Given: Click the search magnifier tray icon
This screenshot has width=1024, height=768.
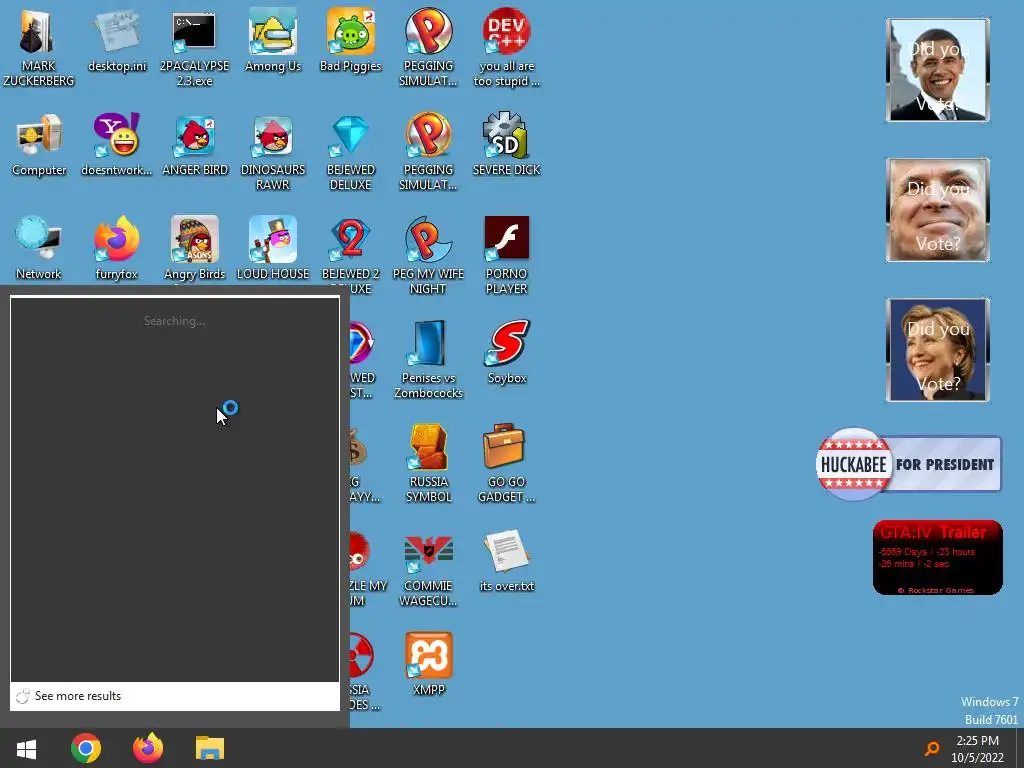Looking at the screenshot, I should tap(932, 748).
